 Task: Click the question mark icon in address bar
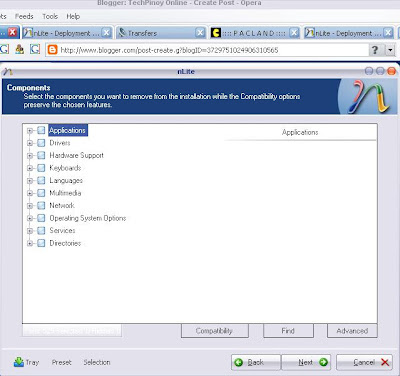(x=375, y=50)
